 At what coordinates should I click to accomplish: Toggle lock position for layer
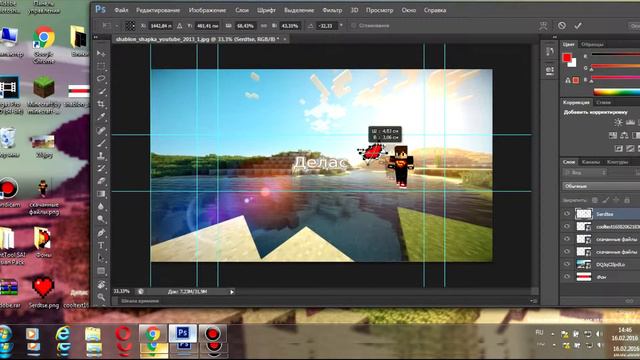coord(616,200)
